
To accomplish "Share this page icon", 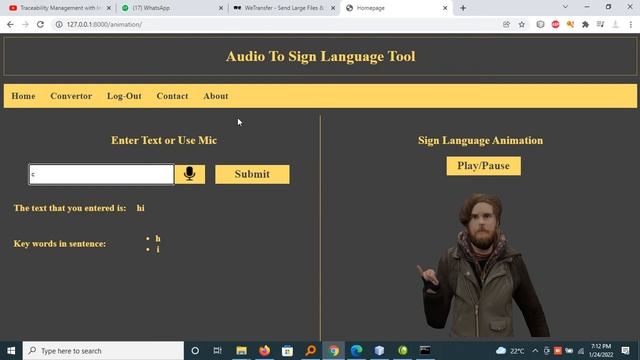I will click(x=507, y=24).
